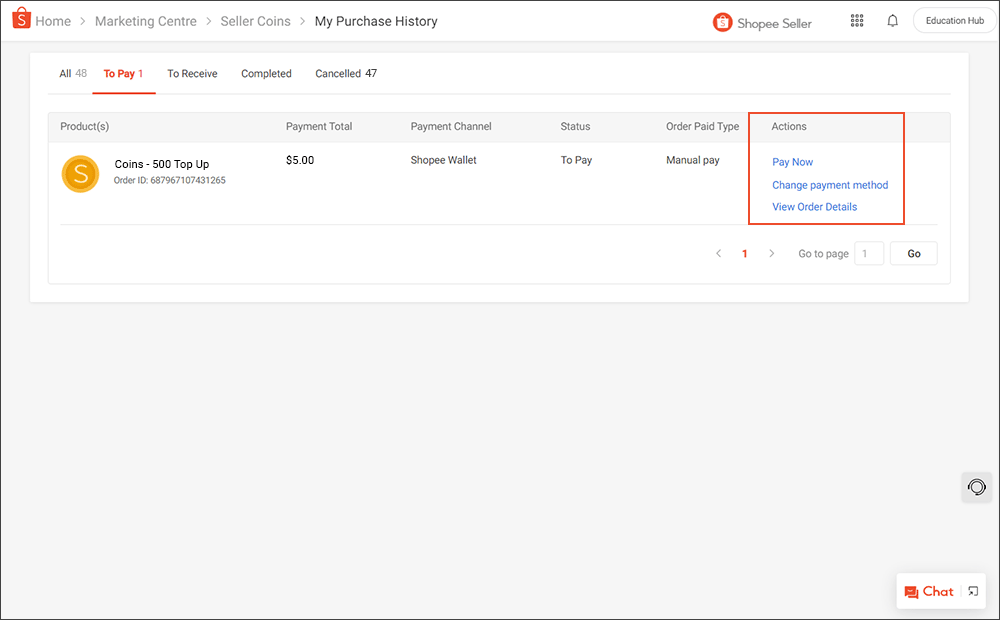Click the Shopee Seller profile icon
The width and height of the screenshot is (1000, 620).
click(x=723, y=21)
